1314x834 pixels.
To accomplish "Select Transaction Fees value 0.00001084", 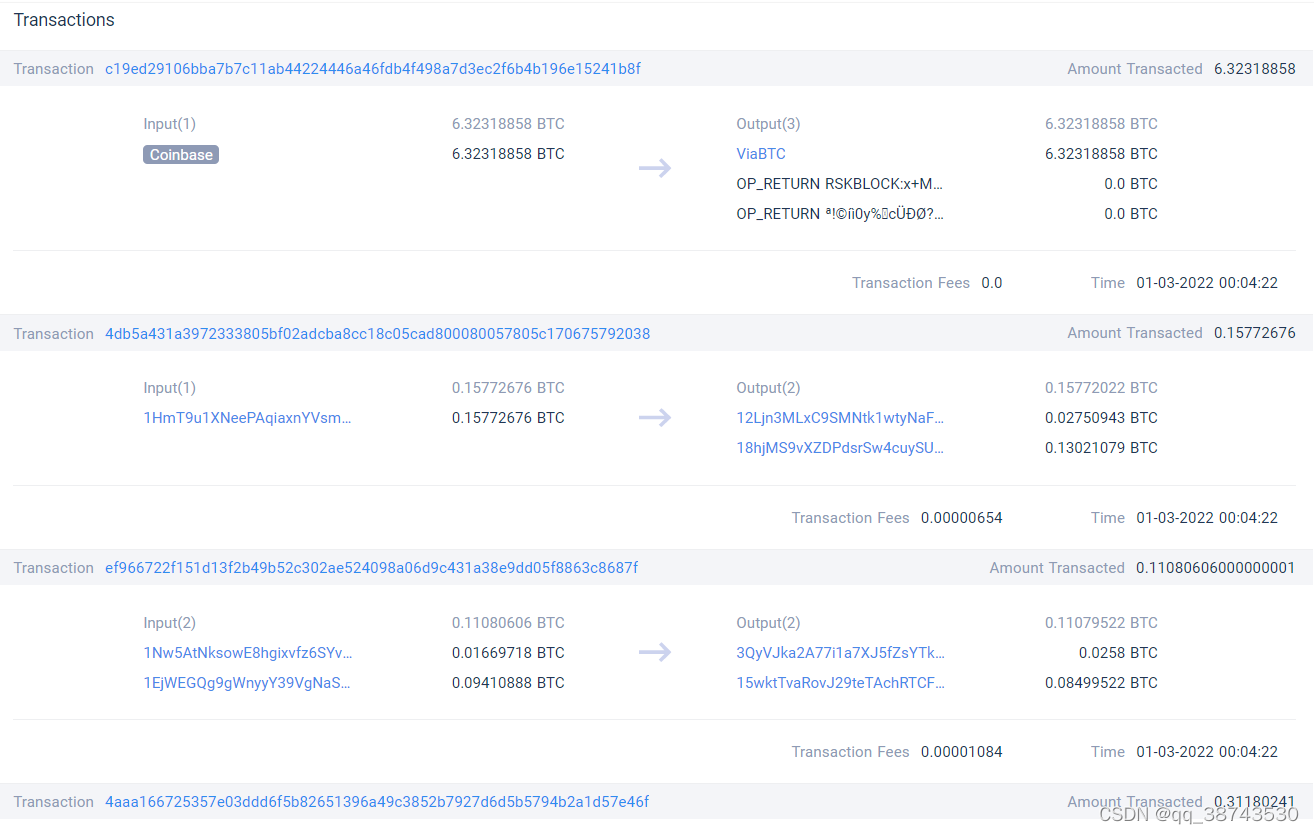I will pos(962,752).
